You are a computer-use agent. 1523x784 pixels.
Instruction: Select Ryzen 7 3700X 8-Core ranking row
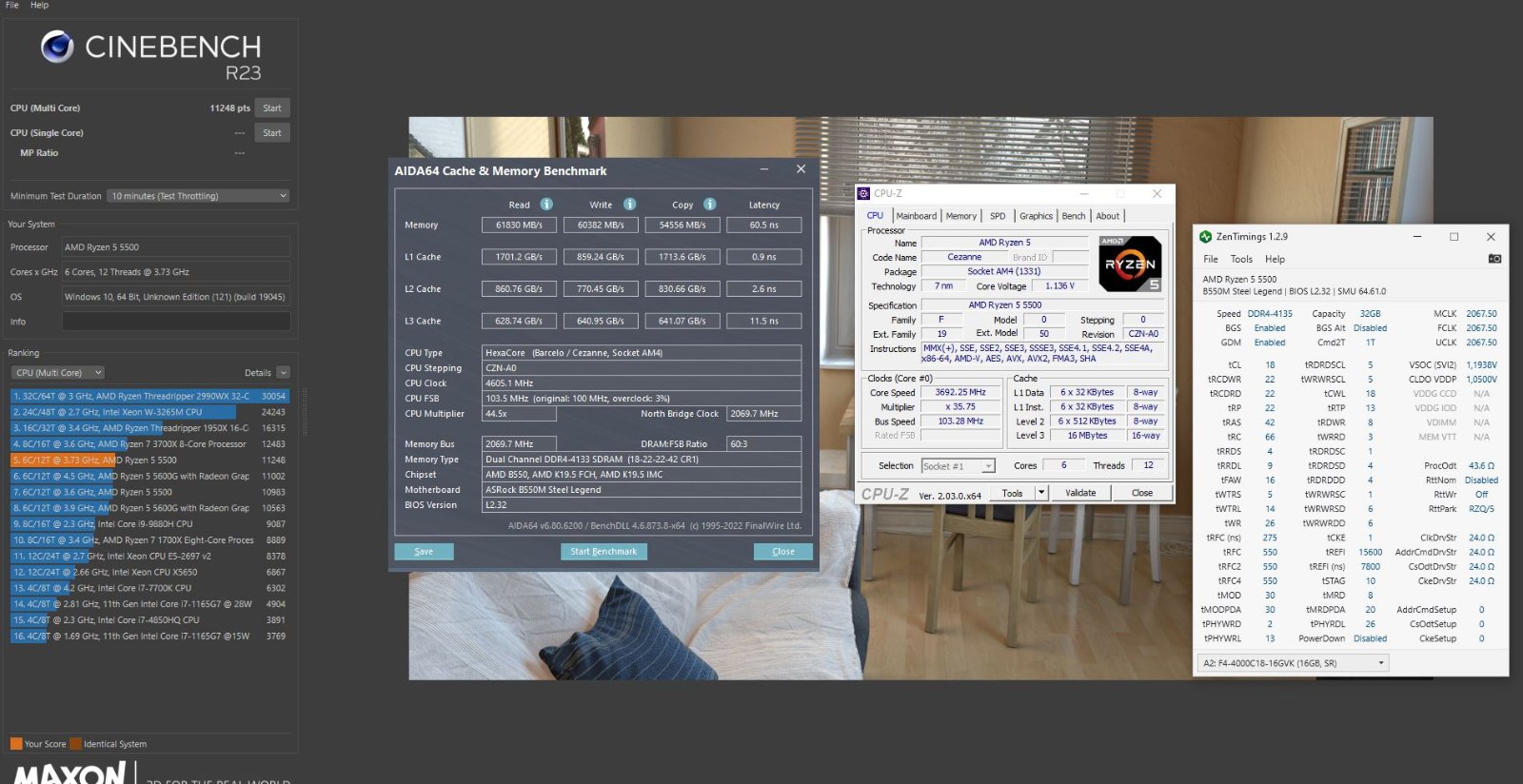(148, 444)
